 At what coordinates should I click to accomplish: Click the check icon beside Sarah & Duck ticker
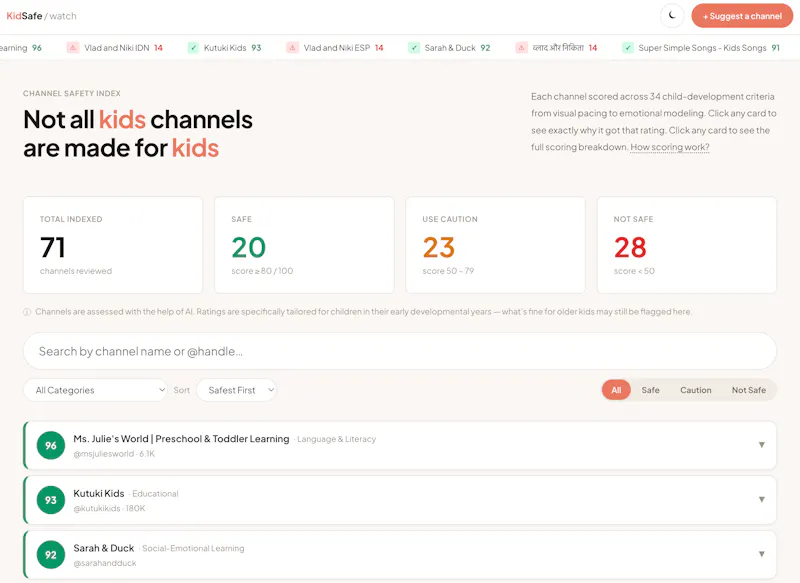414,47
